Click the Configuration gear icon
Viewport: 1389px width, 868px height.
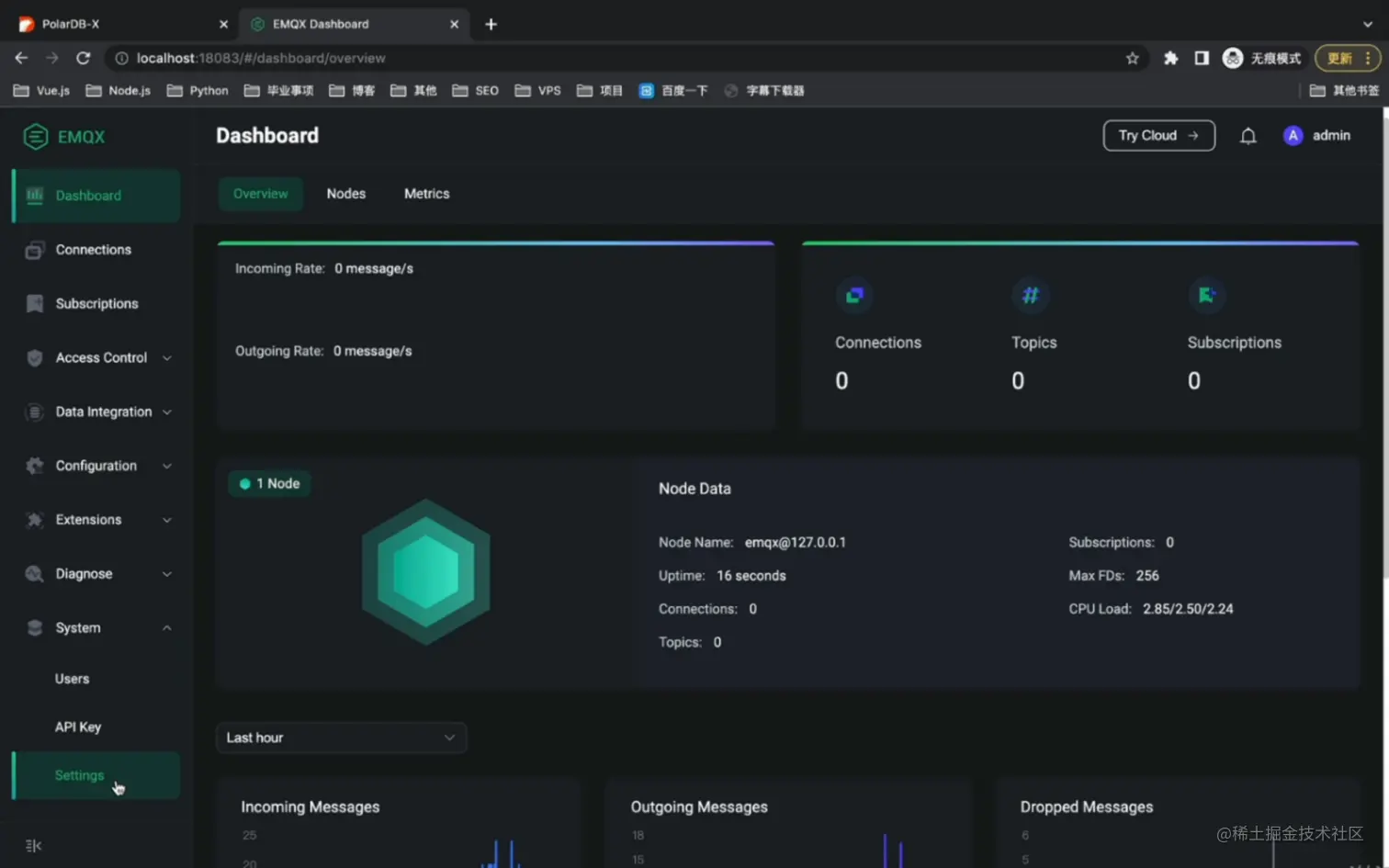(x=35, y=466)
